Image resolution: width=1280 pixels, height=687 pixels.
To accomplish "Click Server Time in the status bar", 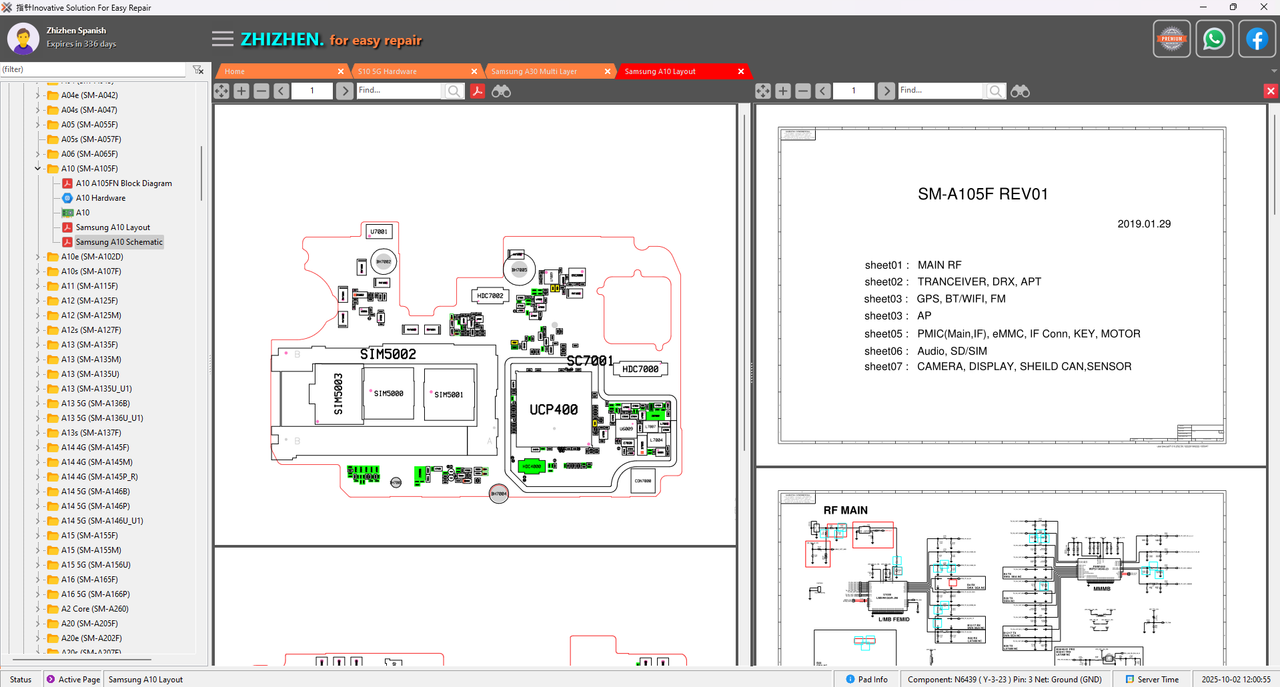I will pyautogui.click(x=1151, y=680).
